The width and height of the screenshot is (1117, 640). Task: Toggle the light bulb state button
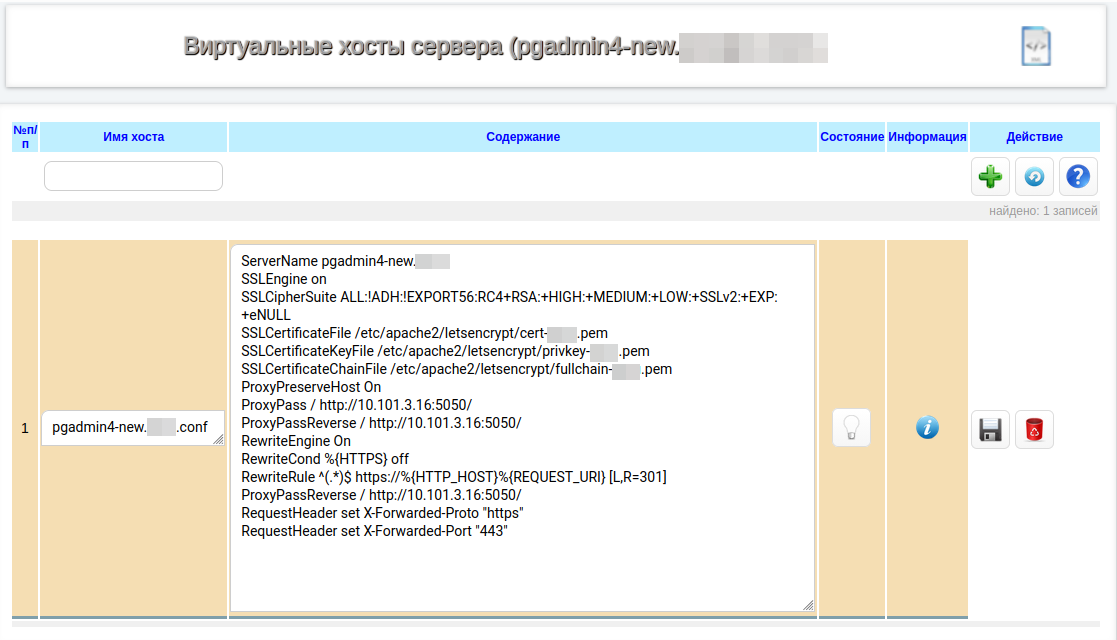(x=851, y=428)
